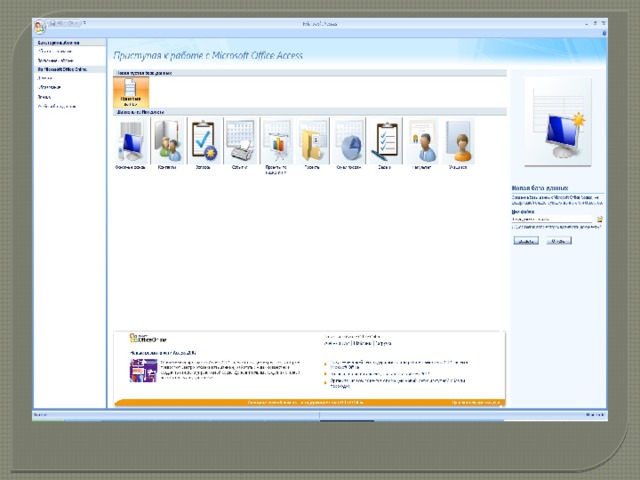Choose the template with man in blue shirt
The height and width of the screenshot is (480, 640).
tap(421, 144)
